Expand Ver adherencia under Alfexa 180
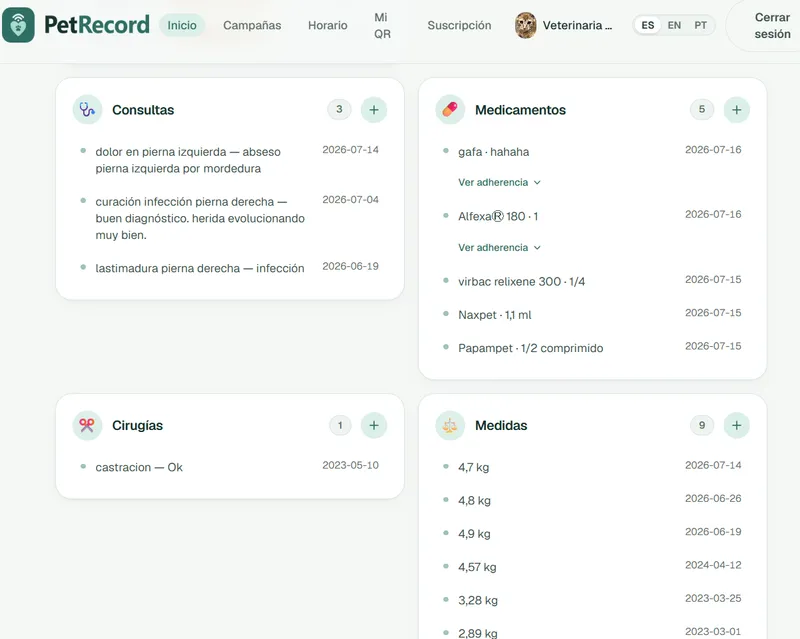The width and height of the screenshot is (800, 639). 499,248
